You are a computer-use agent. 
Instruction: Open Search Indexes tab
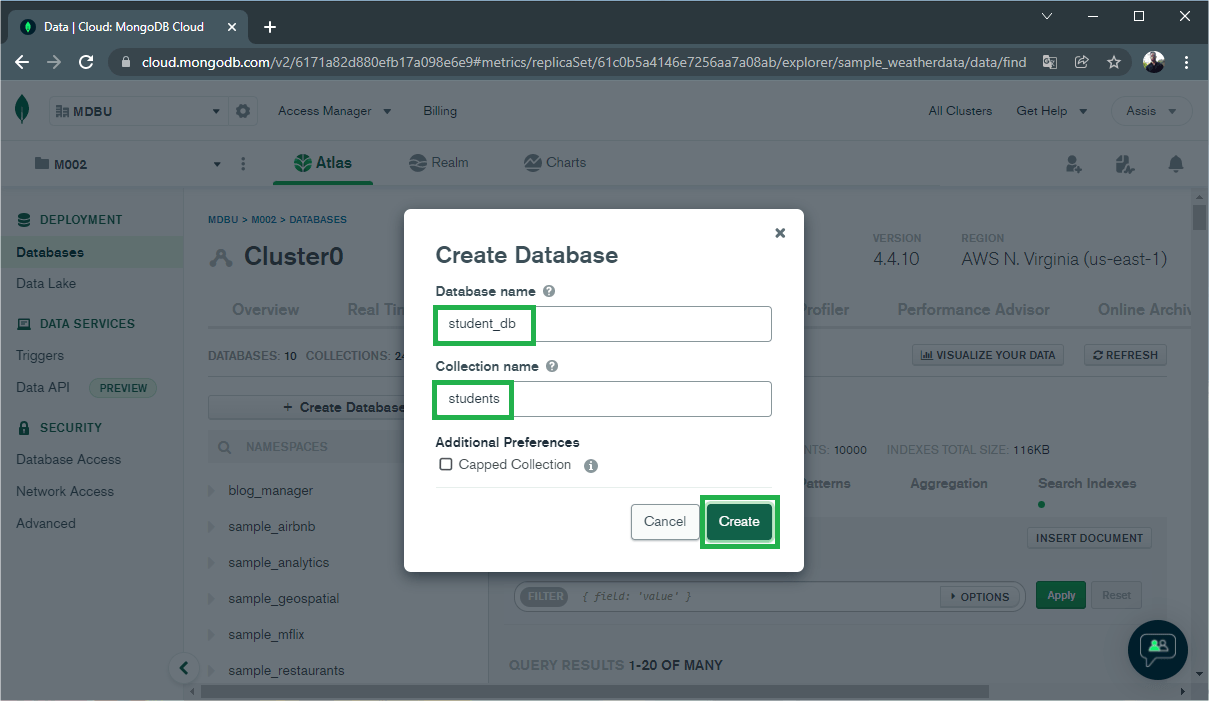[x=1087, y=483]
